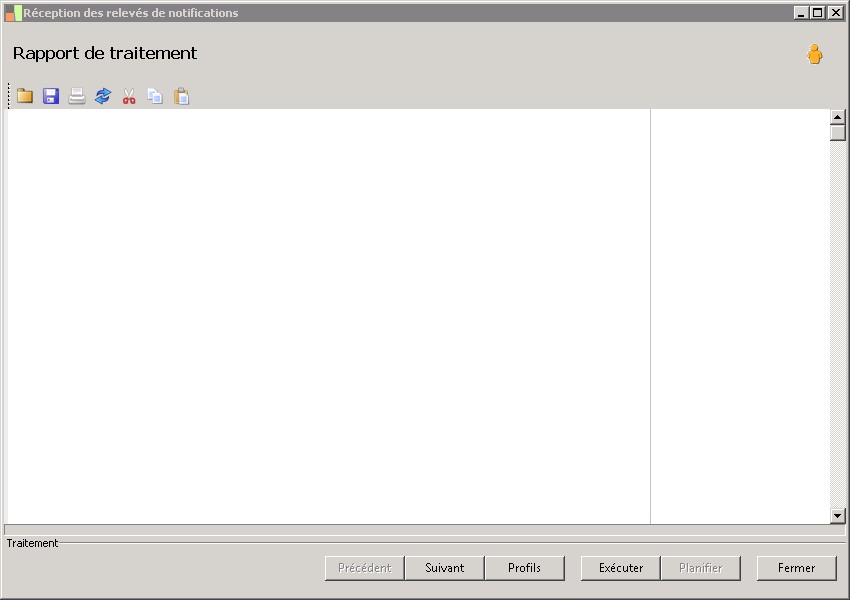Go to next step with Suivant
Screen dimensions: 850x600
coord(445,567)
